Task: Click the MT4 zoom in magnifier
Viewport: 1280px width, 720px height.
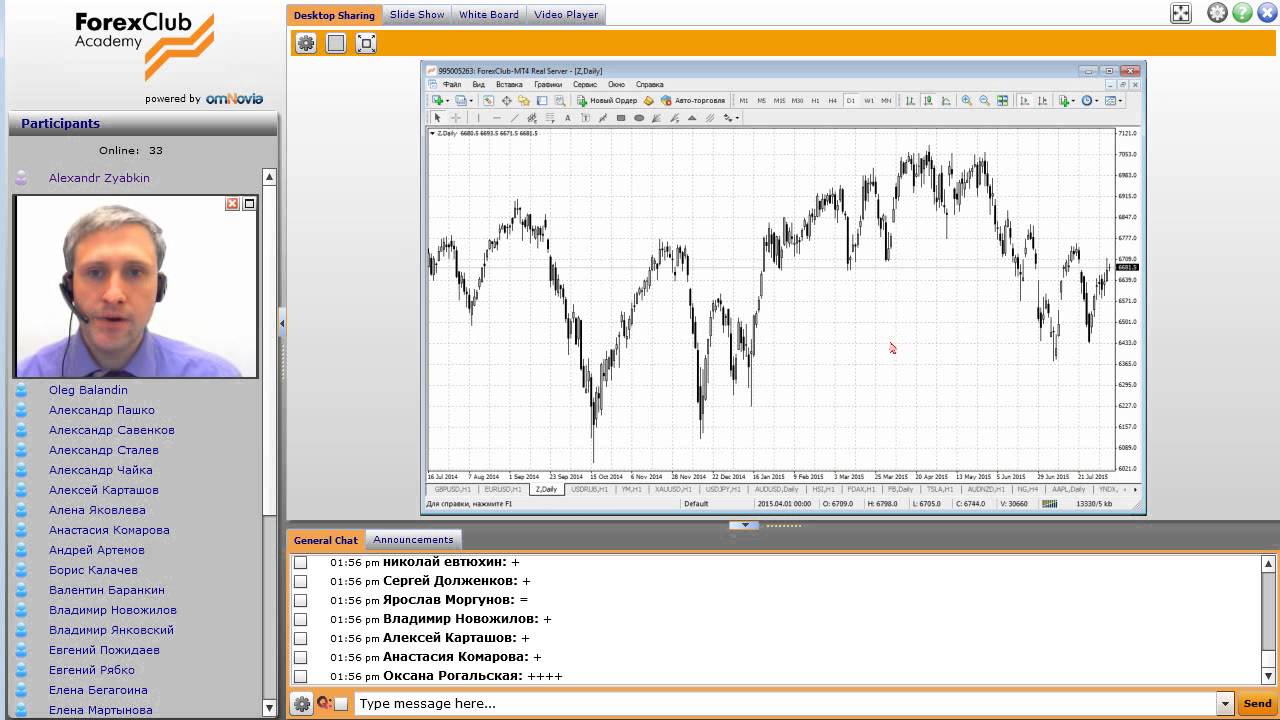Action: (x=967, y=100)
